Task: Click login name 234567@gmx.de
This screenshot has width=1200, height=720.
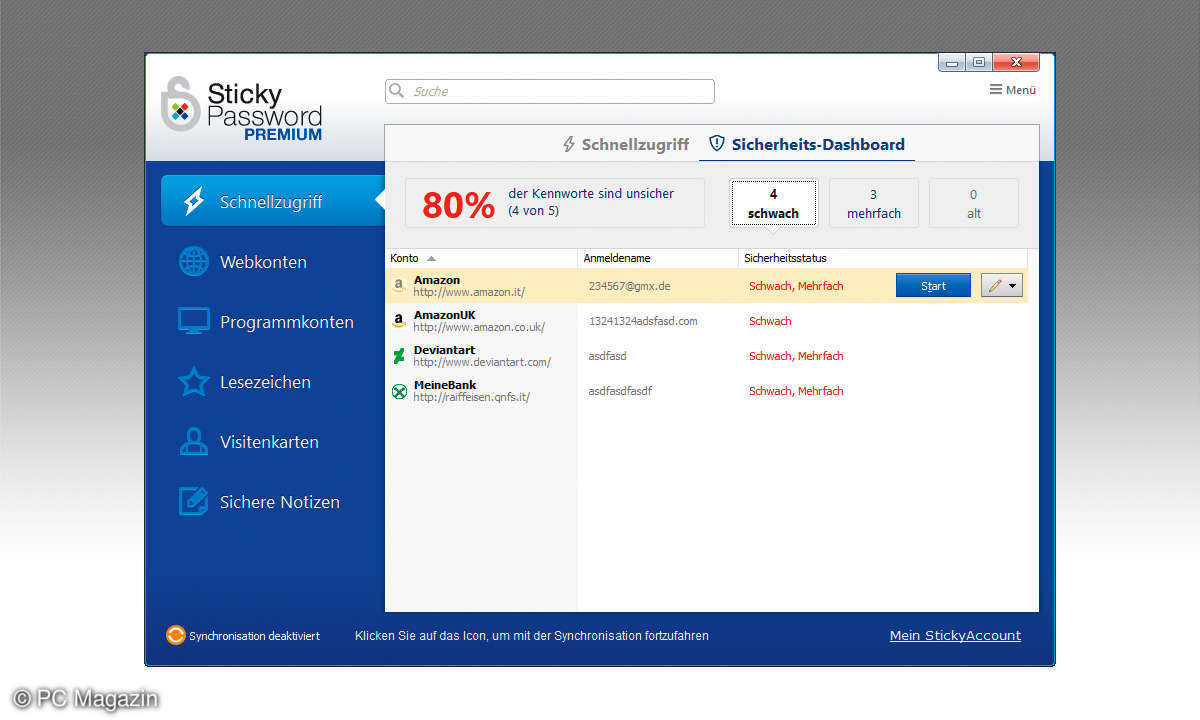Action: (629, 286)
